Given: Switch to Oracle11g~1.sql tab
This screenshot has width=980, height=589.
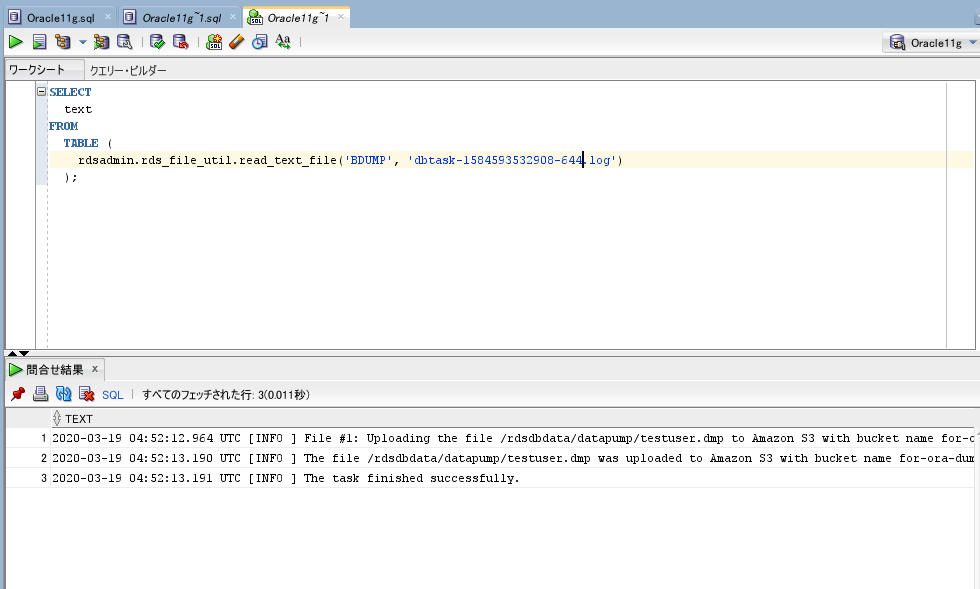Looking at the screenshot, I should coord(182,18).
